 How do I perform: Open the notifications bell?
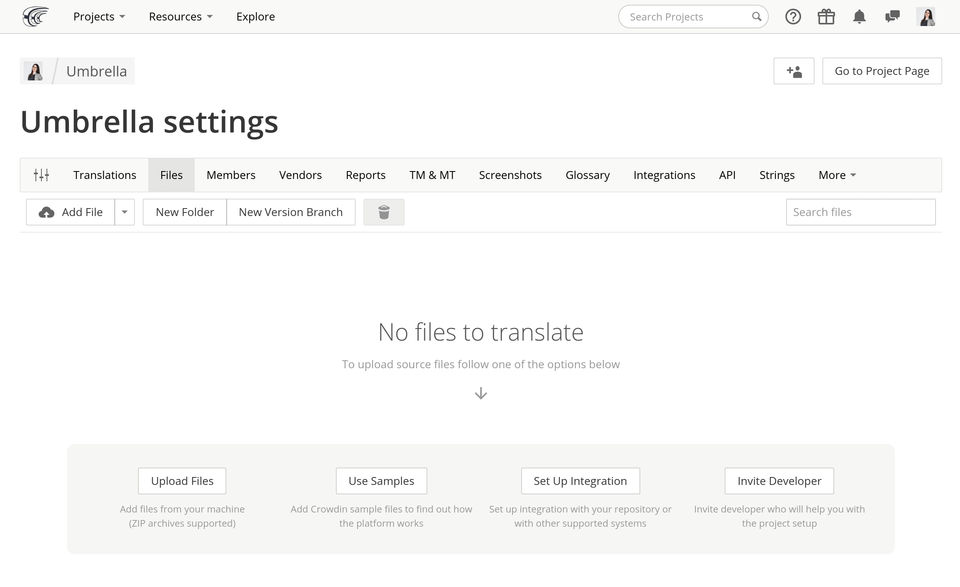coord(859,16)
